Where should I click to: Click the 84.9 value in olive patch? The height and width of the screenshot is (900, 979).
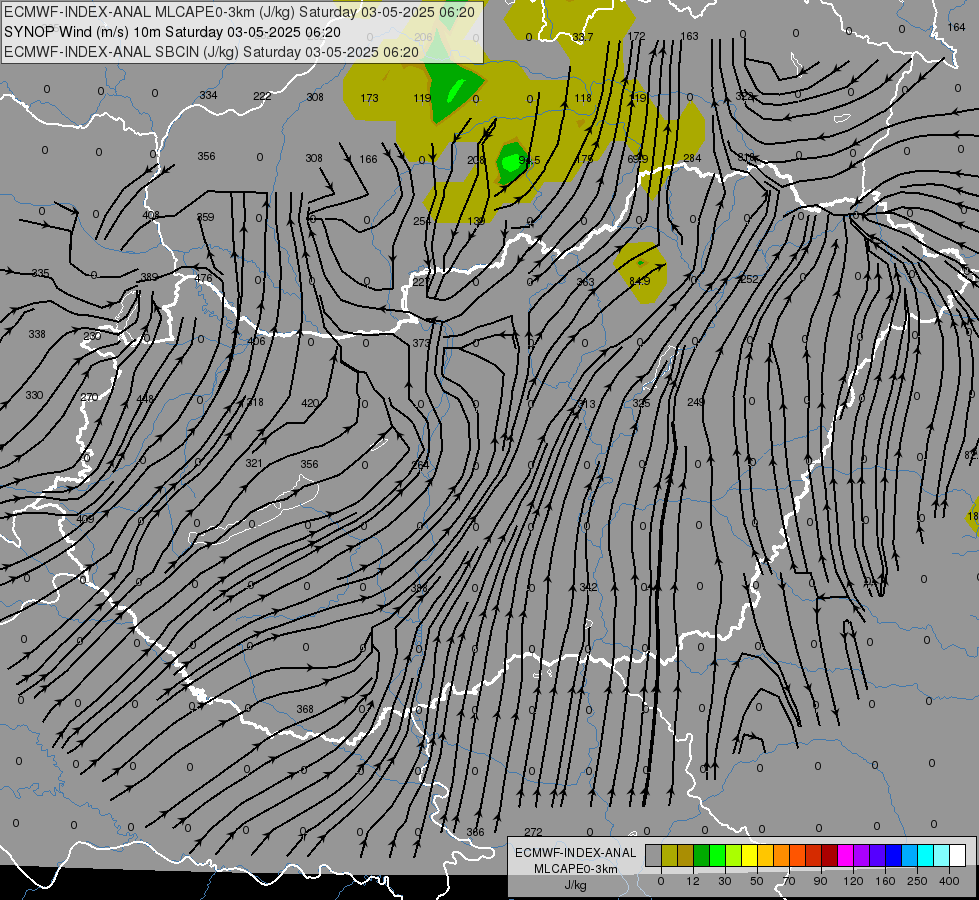639,282
